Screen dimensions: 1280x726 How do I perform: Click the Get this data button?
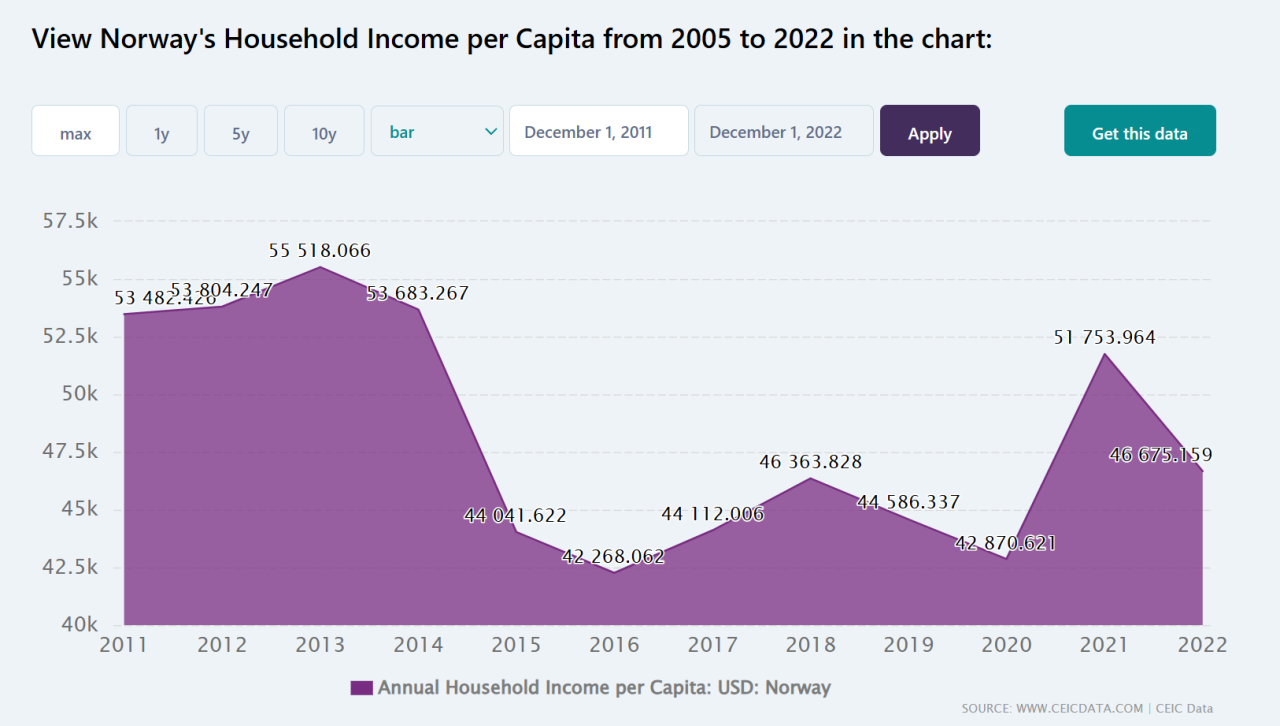tap(1140, 131)
